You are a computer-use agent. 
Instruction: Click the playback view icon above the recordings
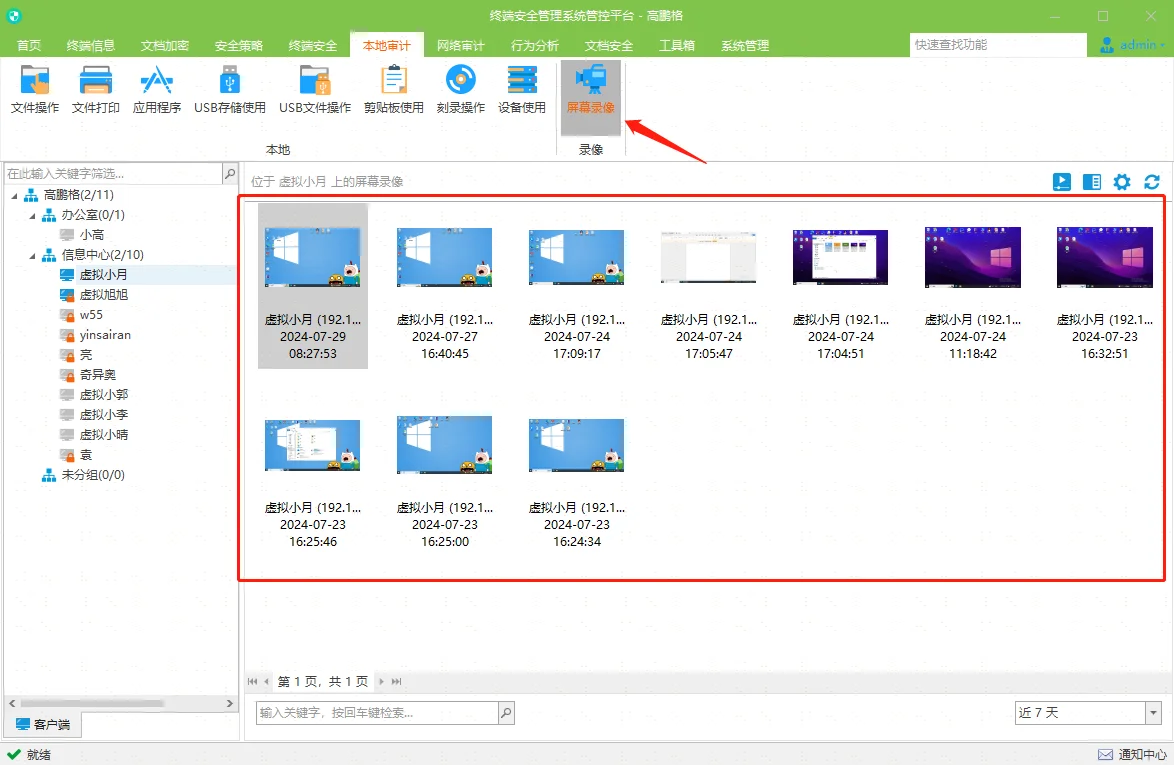point(1061,181)
